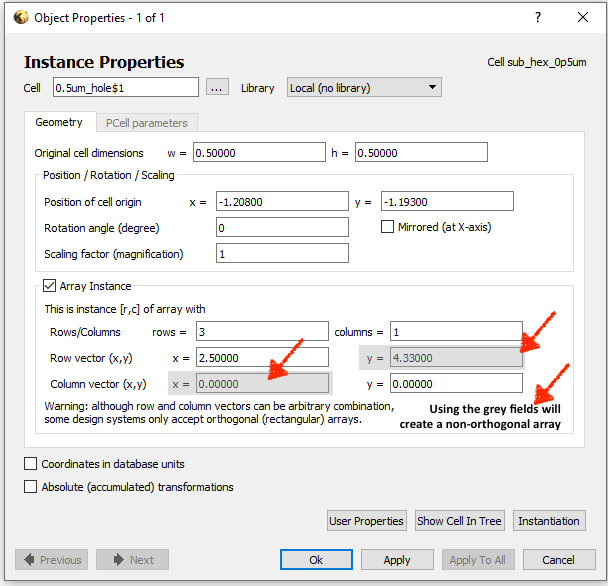The image size is (608, 586).
Task: Switch to the Geometry tab
Action: [59, 122]
